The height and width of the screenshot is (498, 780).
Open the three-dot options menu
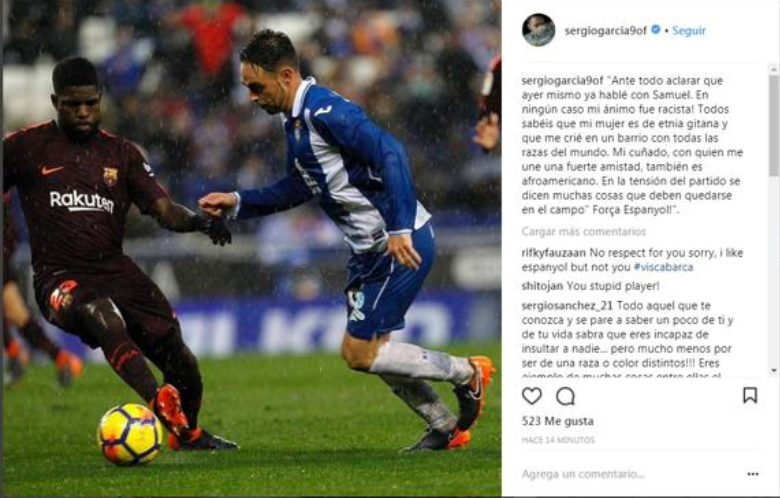coord(753,474)
